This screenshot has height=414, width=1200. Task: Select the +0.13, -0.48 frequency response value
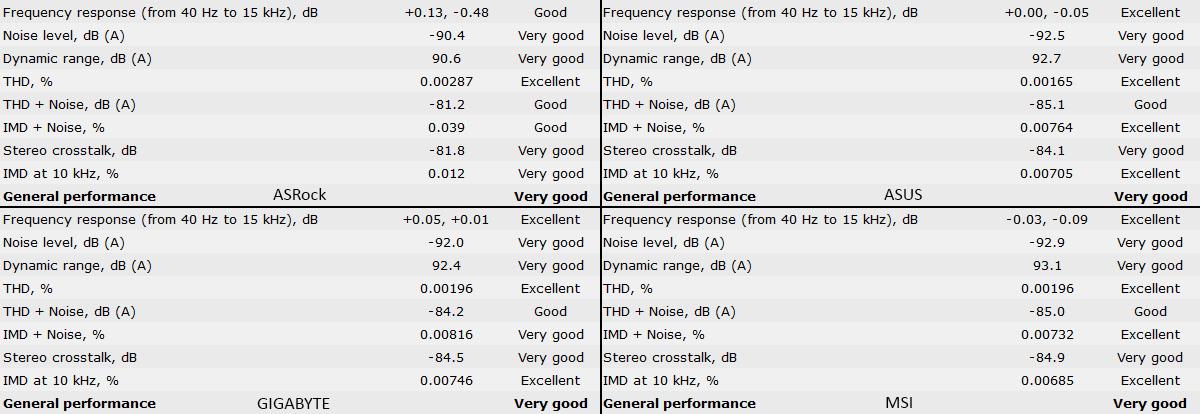point(446,13)
